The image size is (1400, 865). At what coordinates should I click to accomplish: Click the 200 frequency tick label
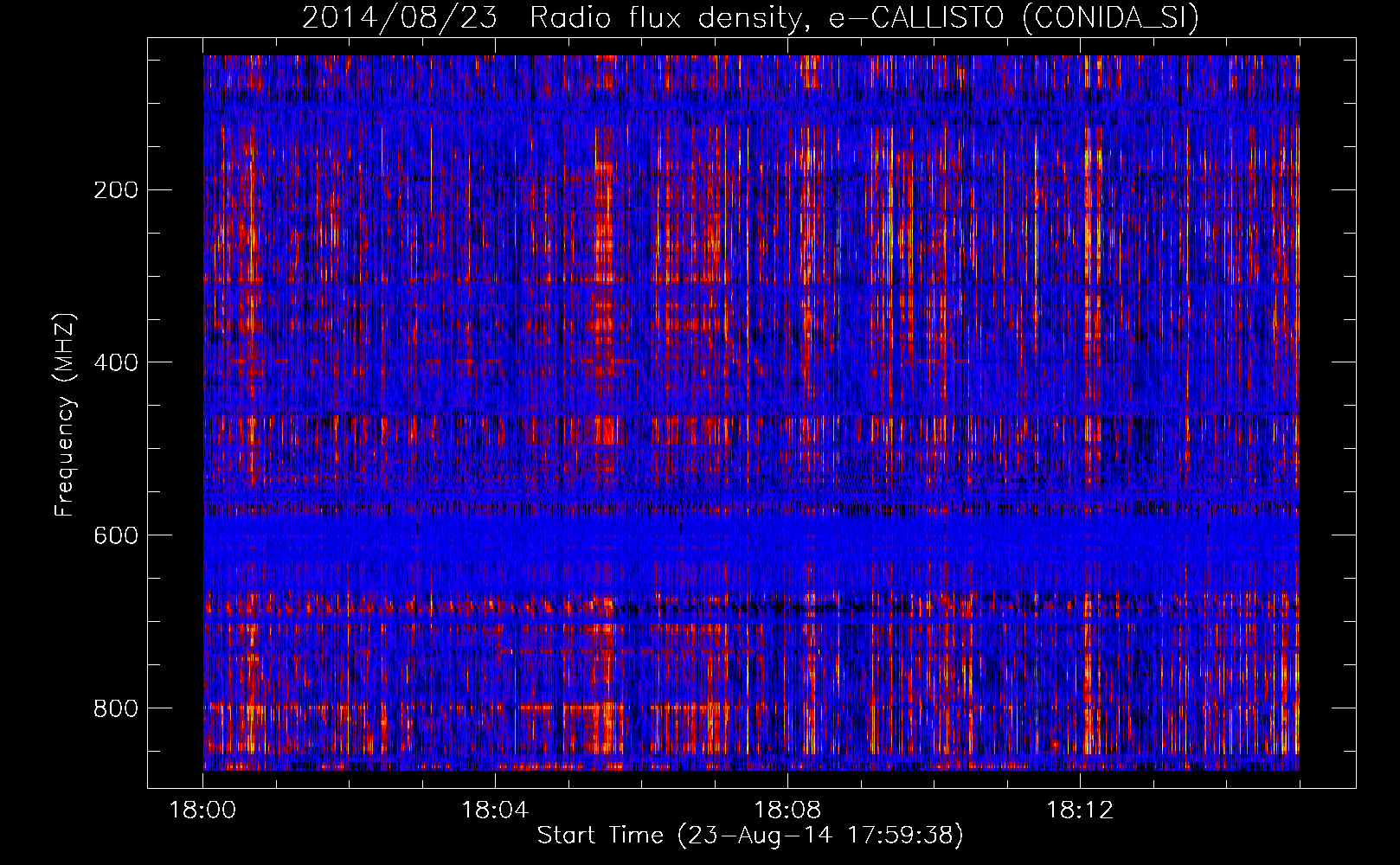pyautogui.click(x=115, y=190)
